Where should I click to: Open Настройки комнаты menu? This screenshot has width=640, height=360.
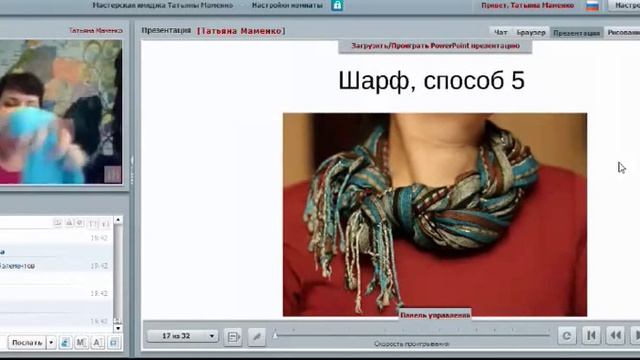click(x=287, y=5)
